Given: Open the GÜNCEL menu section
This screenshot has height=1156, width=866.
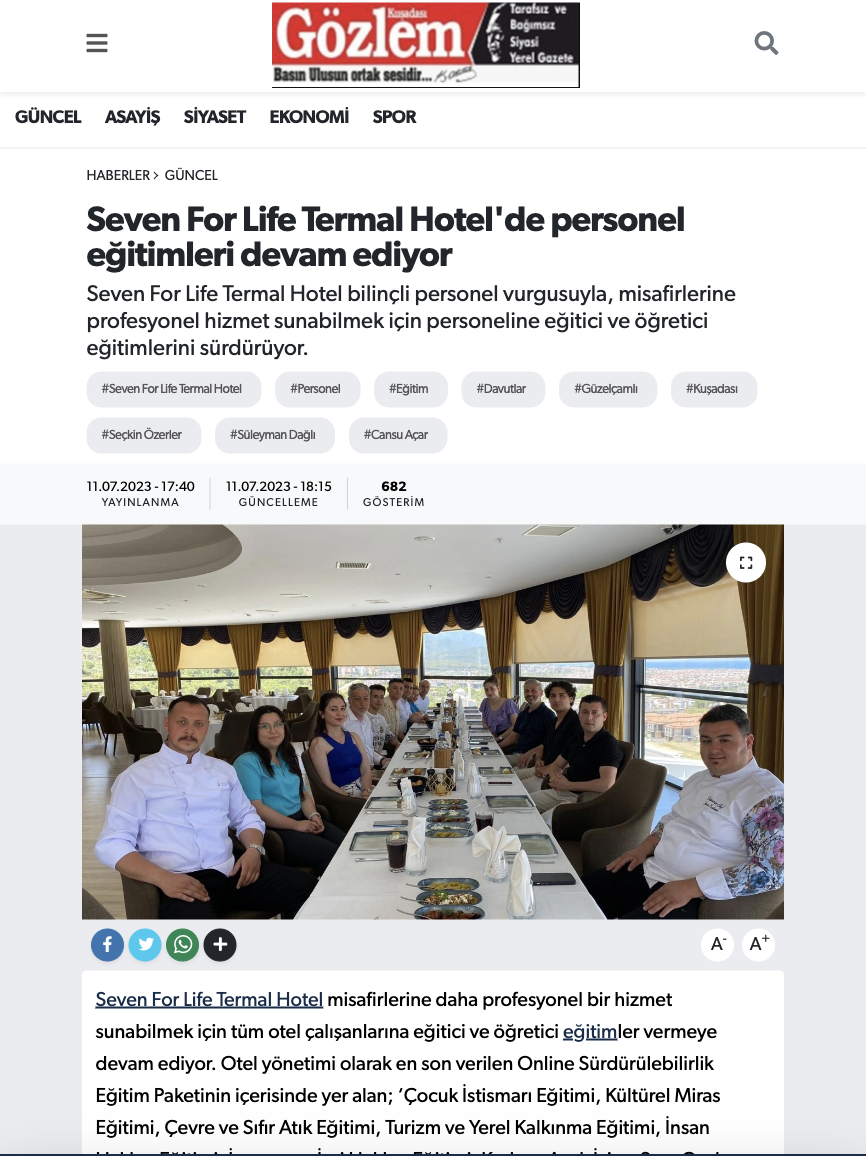Looking at the screenshot, I should point(48,117).
